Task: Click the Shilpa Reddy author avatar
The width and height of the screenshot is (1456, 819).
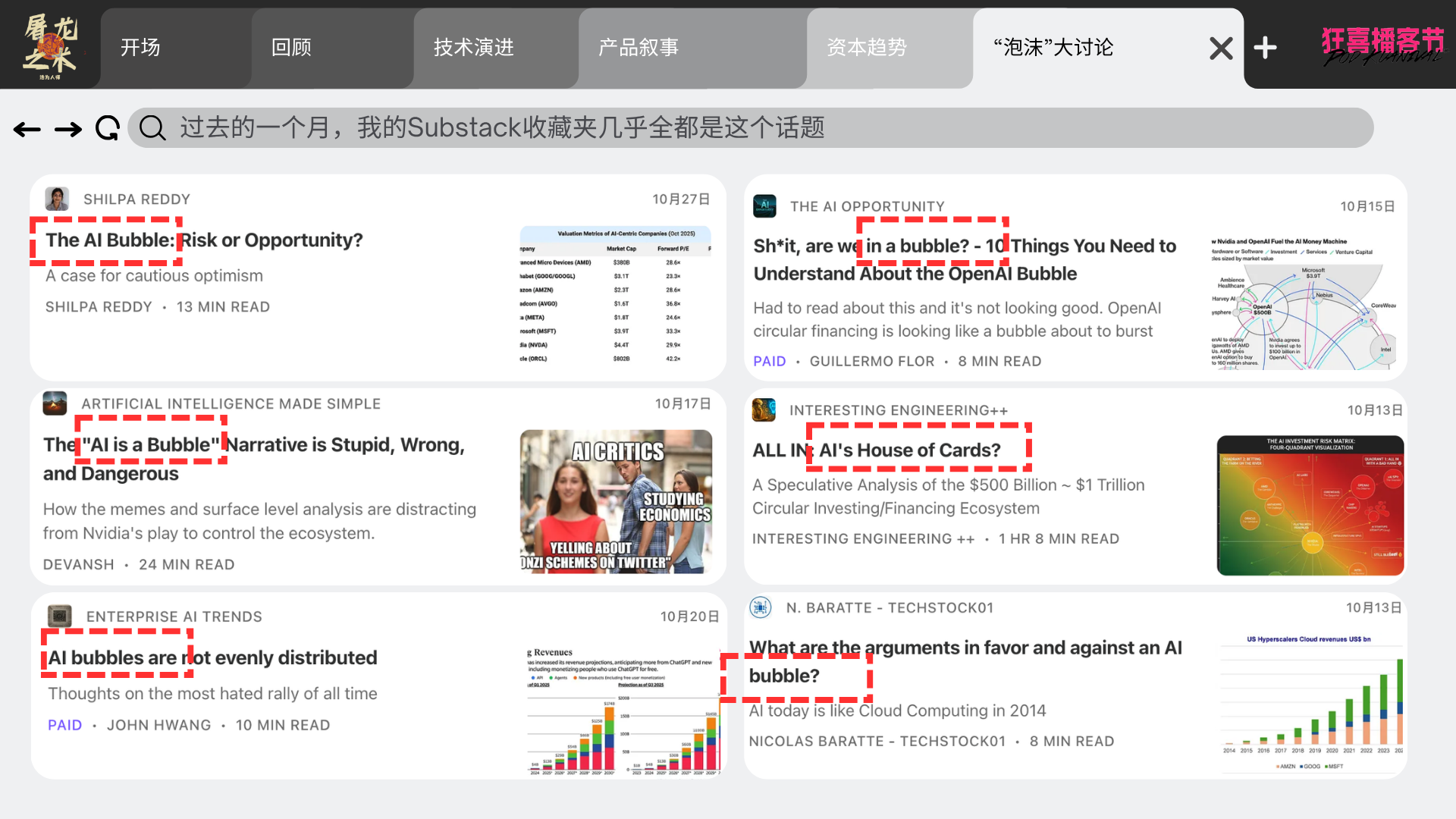Action: [57, 199]
